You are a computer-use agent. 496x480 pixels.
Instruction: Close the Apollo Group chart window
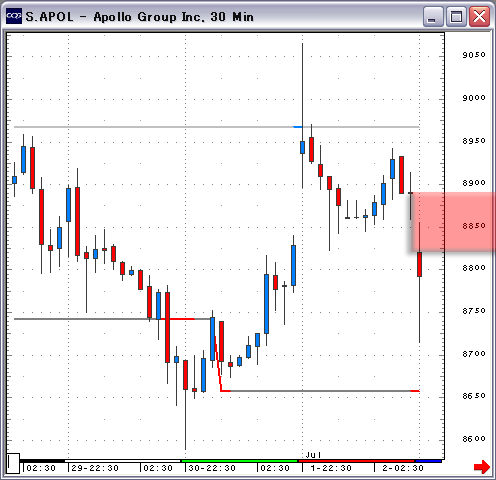479,17
